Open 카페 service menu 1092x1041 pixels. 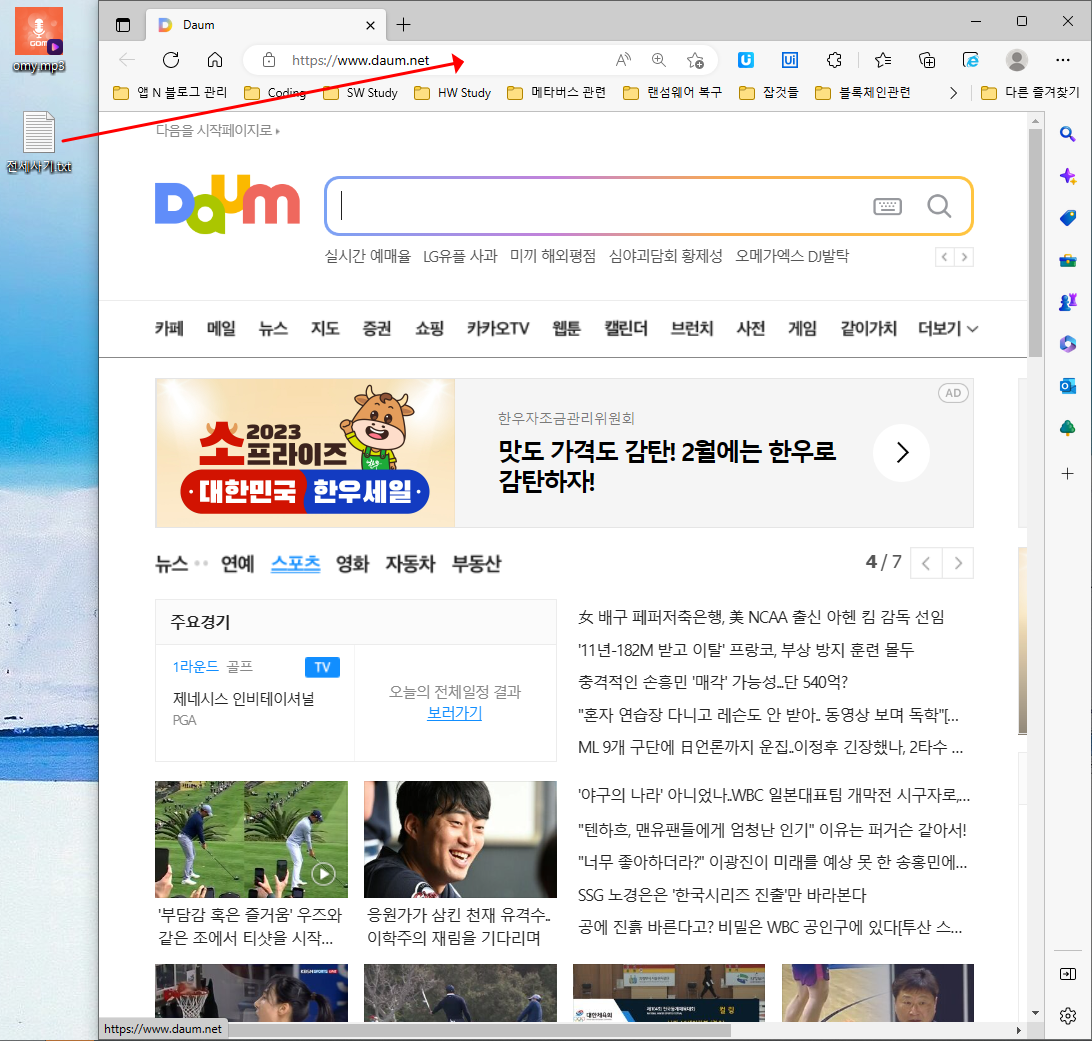(x=169, y=329)
